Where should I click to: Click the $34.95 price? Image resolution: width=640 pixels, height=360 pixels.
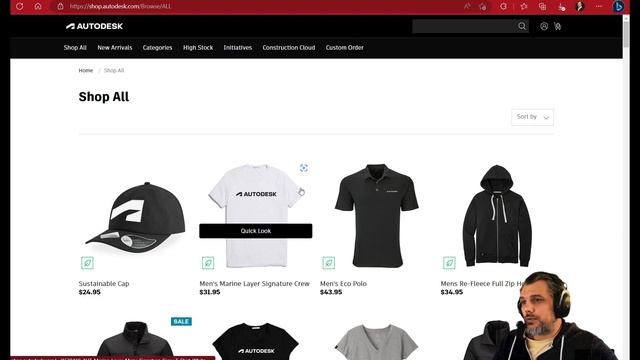452,292
